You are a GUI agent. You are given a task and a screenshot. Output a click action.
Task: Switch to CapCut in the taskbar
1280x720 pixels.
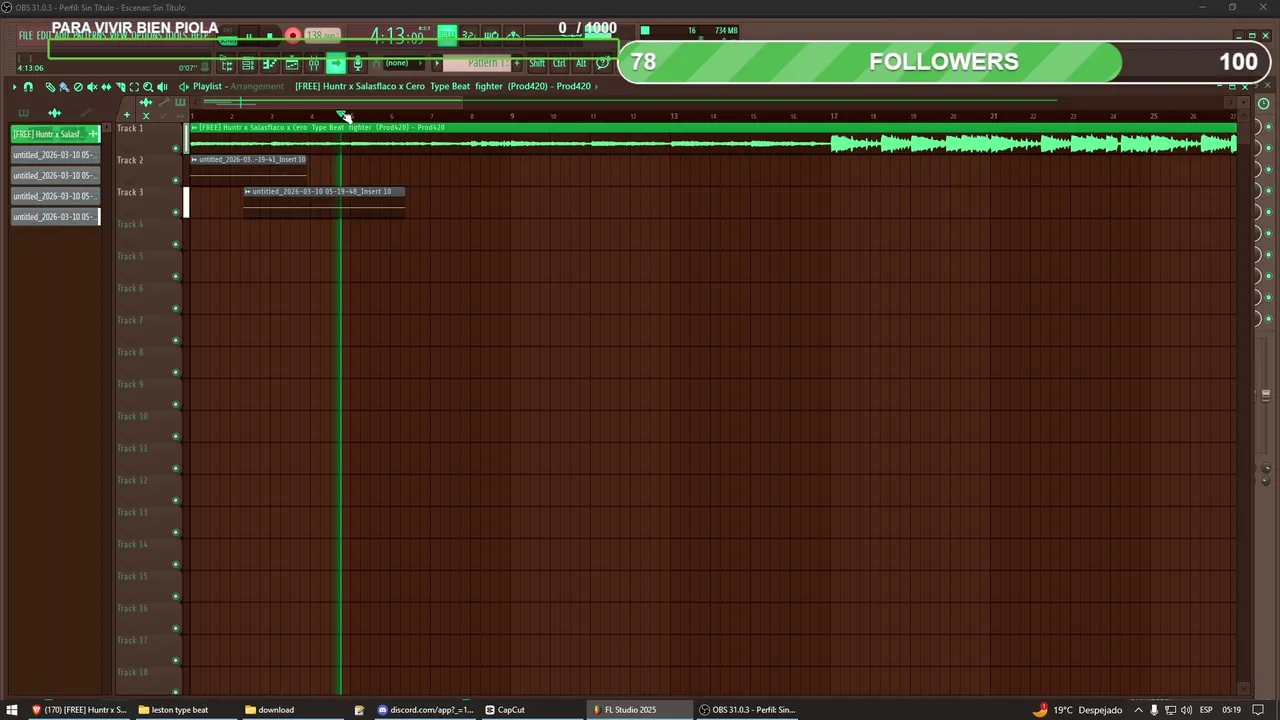(x=505, y=710)
